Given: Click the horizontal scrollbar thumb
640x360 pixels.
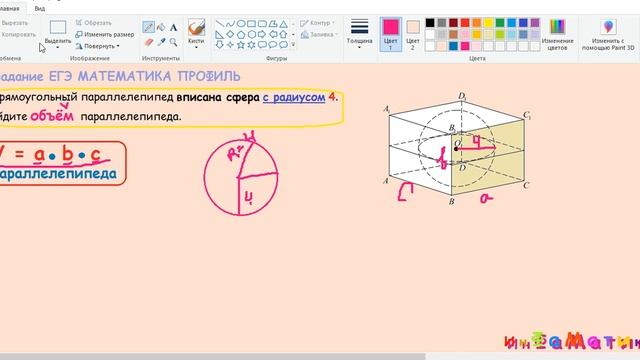Looking at the screenshot, I should [212, 357].
